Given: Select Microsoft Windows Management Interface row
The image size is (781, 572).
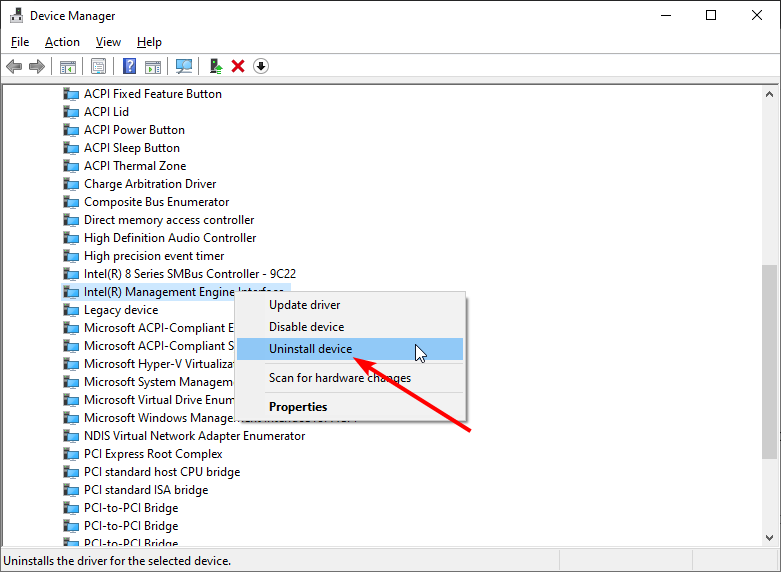Looking at the screenshot, I should click(x=159, y=418).
